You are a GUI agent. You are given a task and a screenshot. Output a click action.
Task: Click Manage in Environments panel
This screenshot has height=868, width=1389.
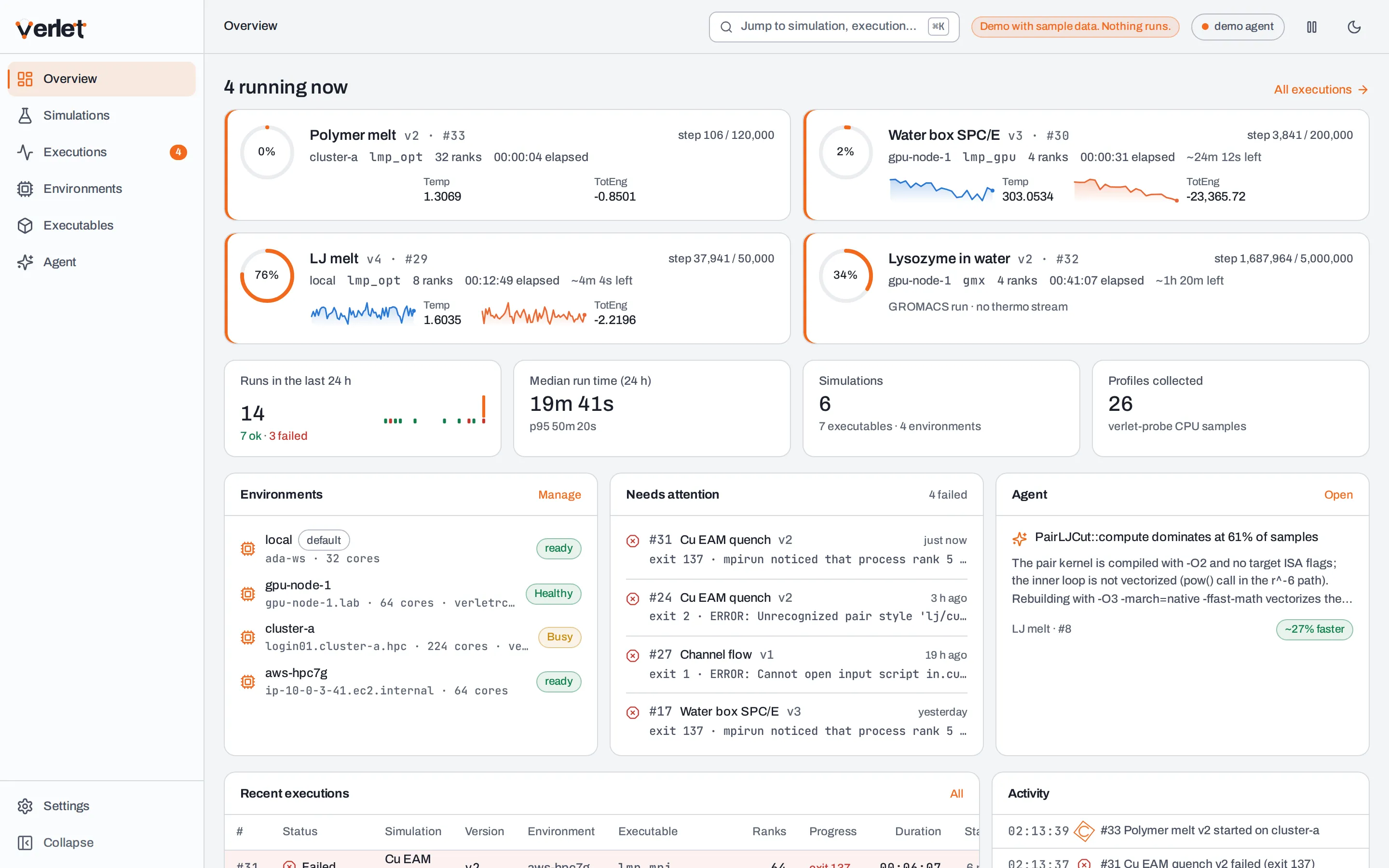coord(559,495)
